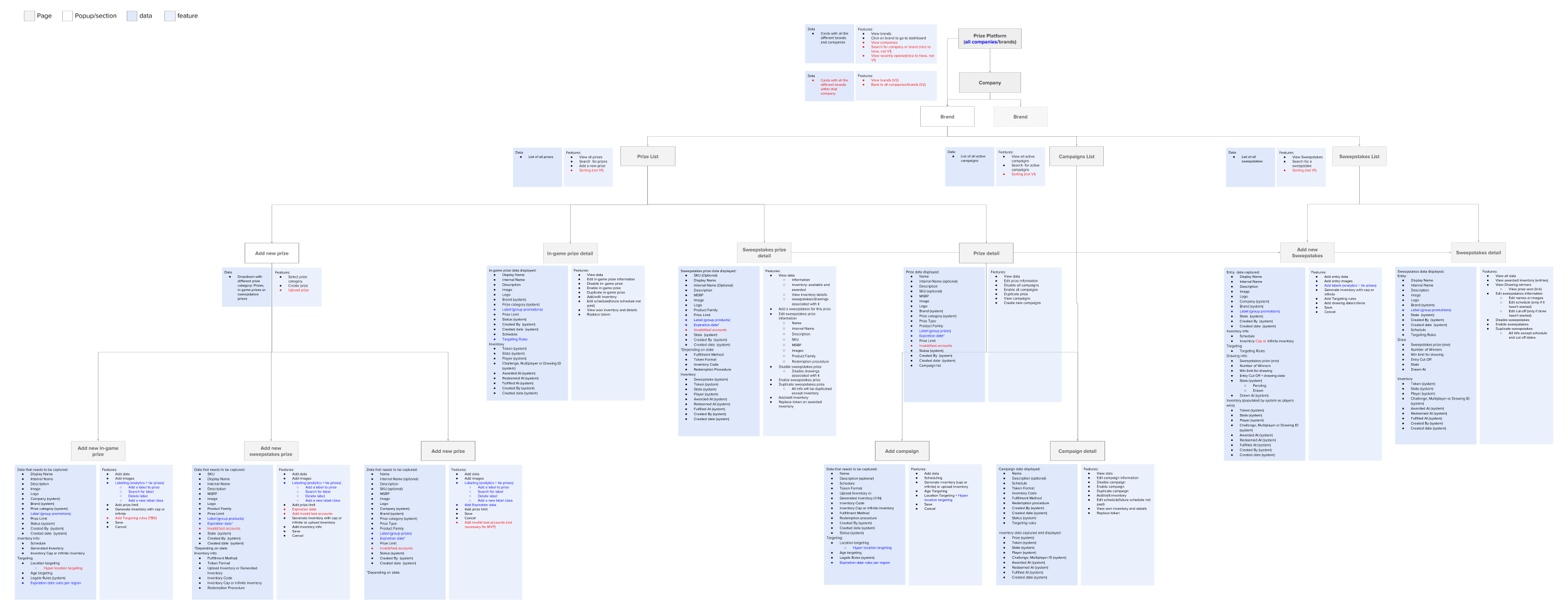
Task: Click 'Click on brand to go to dashboard'
Action: coord(898,38)
